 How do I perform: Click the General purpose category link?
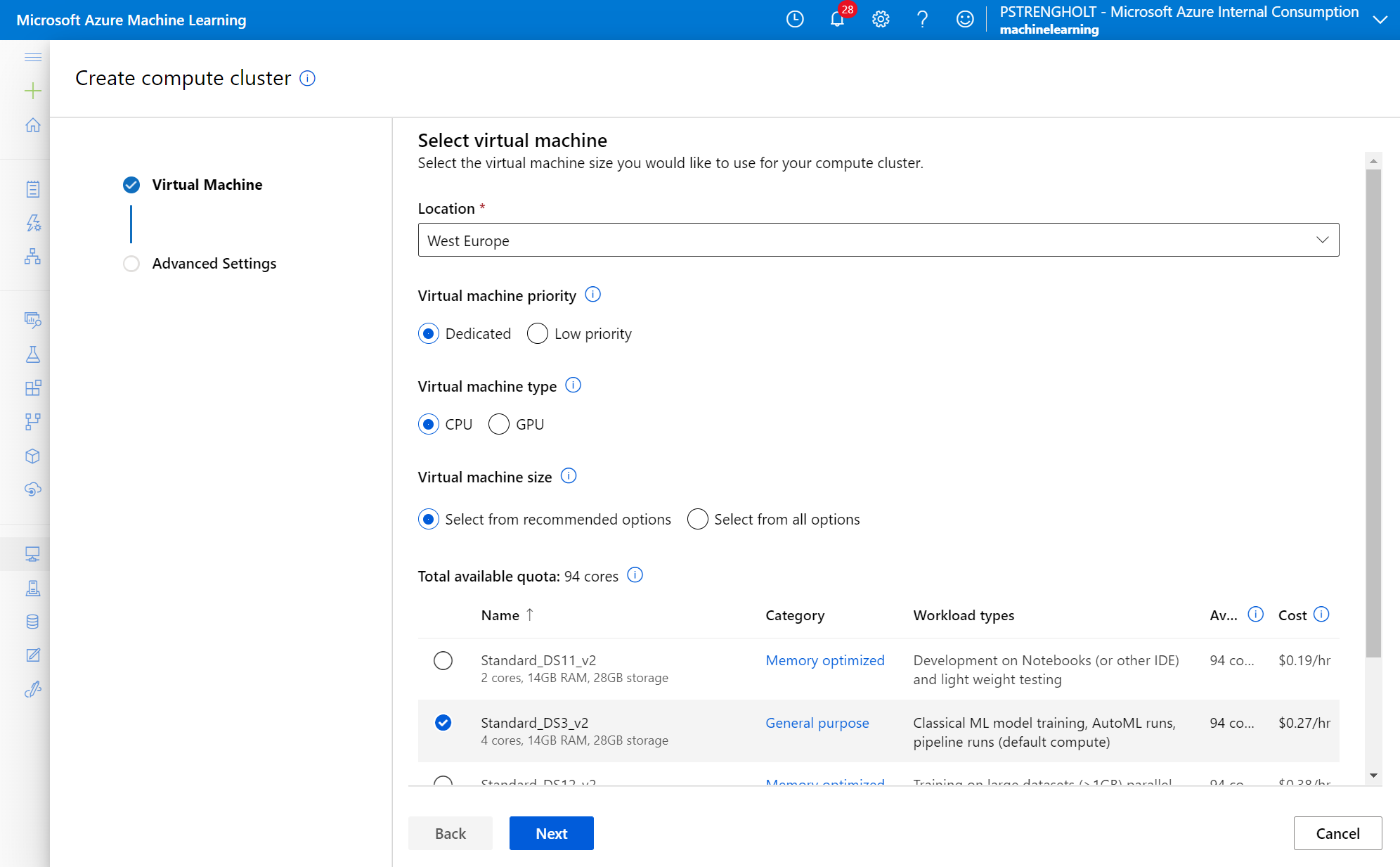pyautogui.click(x=817, y=723)
